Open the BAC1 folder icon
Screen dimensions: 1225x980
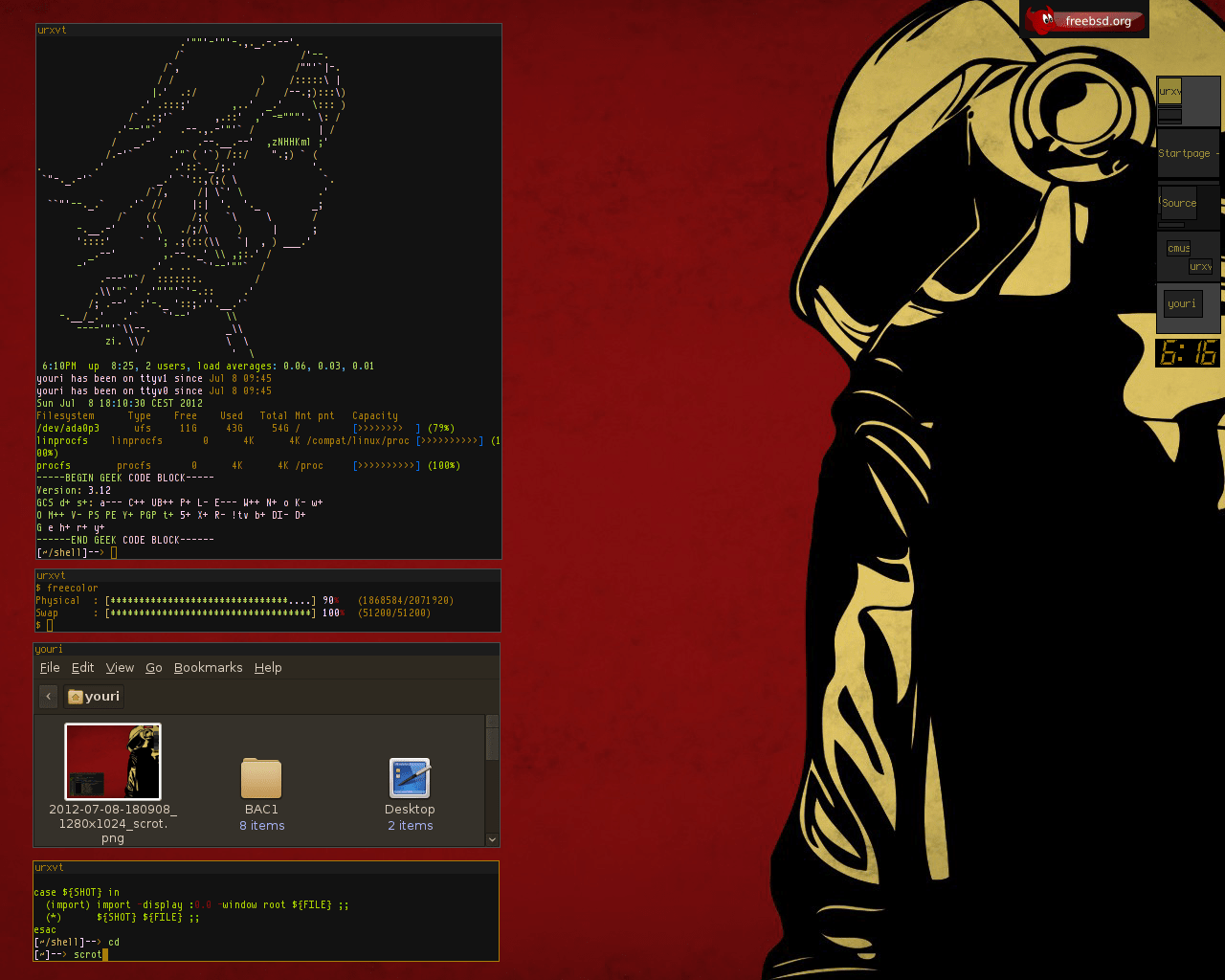tap(261, 778)
